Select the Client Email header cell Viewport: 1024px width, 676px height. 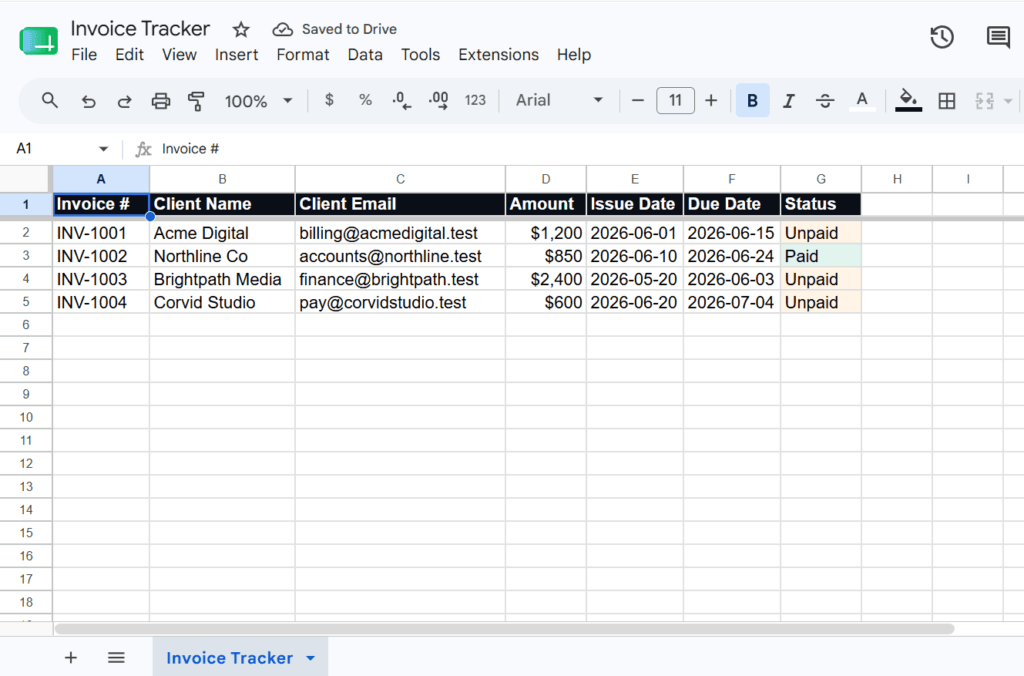[400, 204]
